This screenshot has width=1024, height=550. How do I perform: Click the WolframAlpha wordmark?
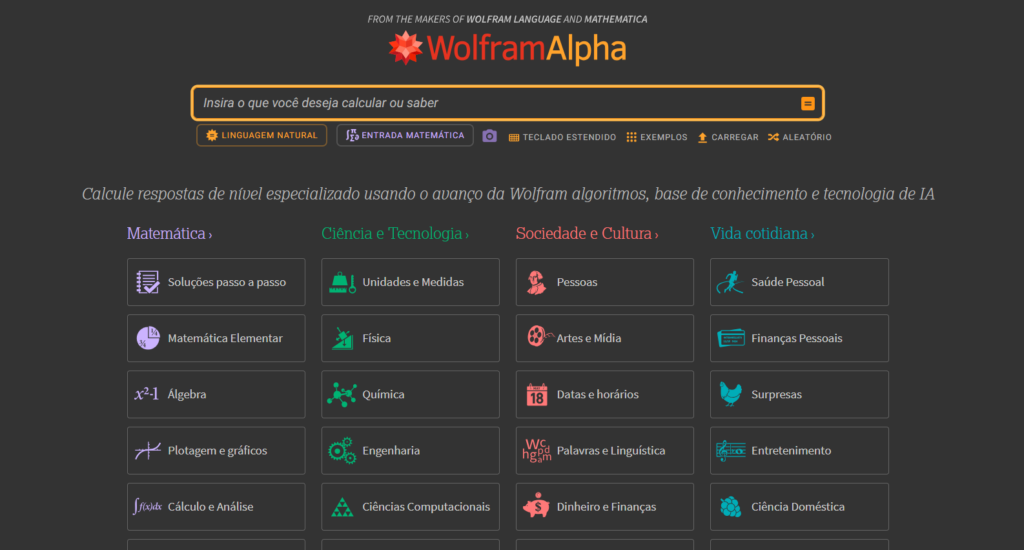526,49
